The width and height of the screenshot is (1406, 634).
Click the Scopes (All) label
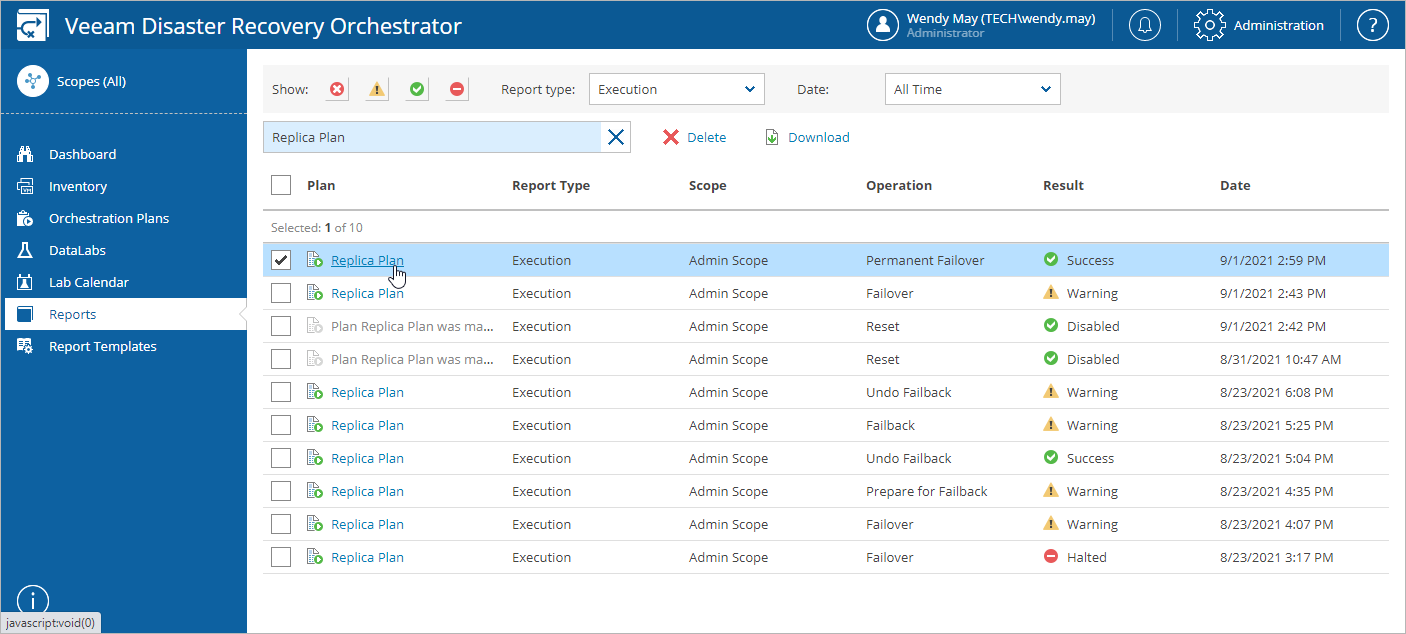point(91,81)
